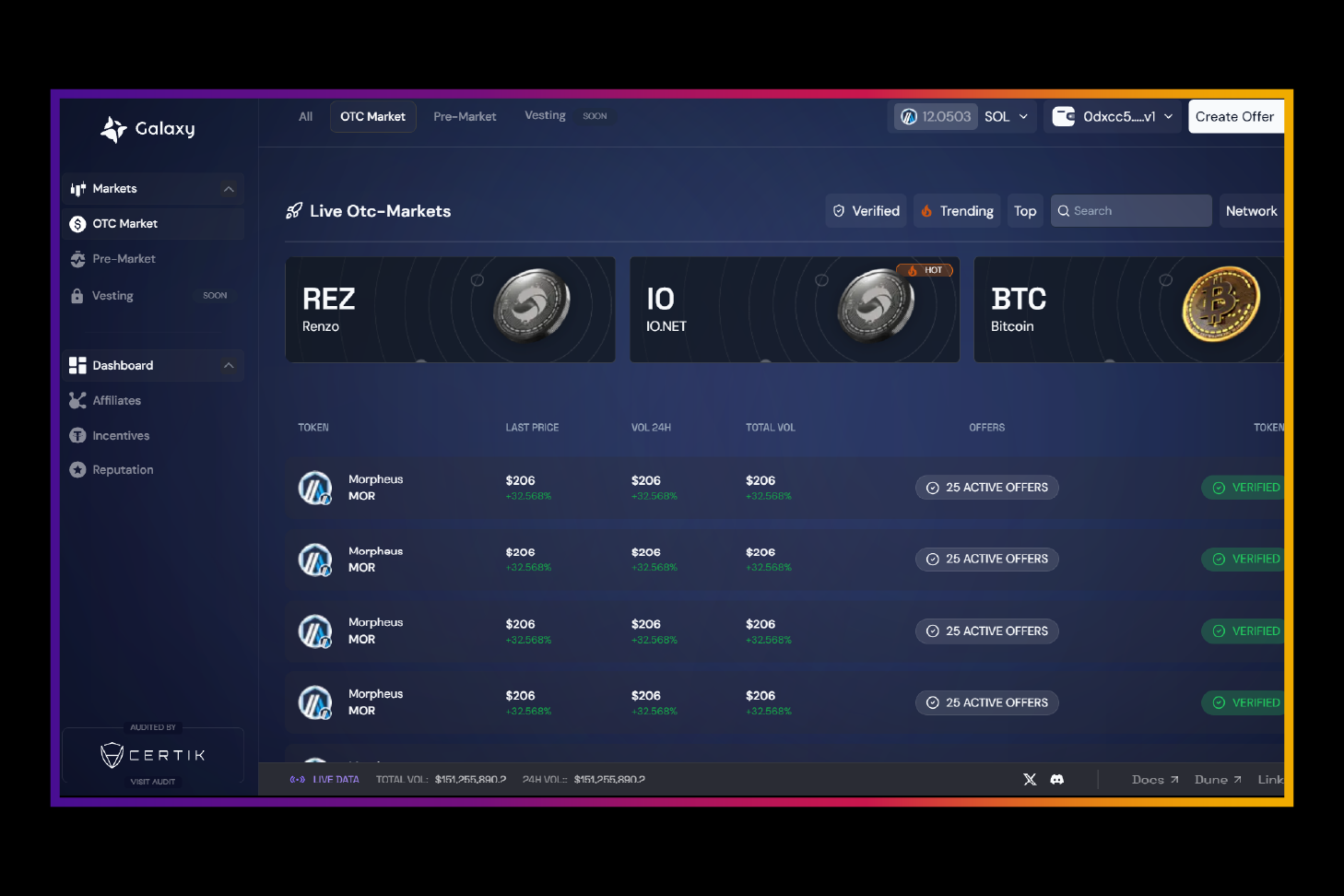Toggle the Verified filter

(867, 211)
